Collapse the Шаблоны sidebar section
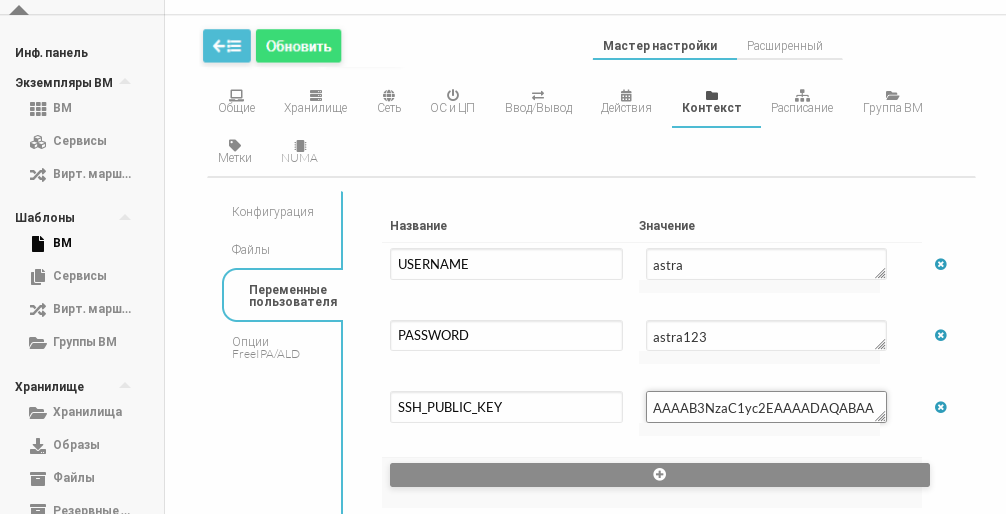Viewport: 1006px width, 514px height. click(125, 217)
